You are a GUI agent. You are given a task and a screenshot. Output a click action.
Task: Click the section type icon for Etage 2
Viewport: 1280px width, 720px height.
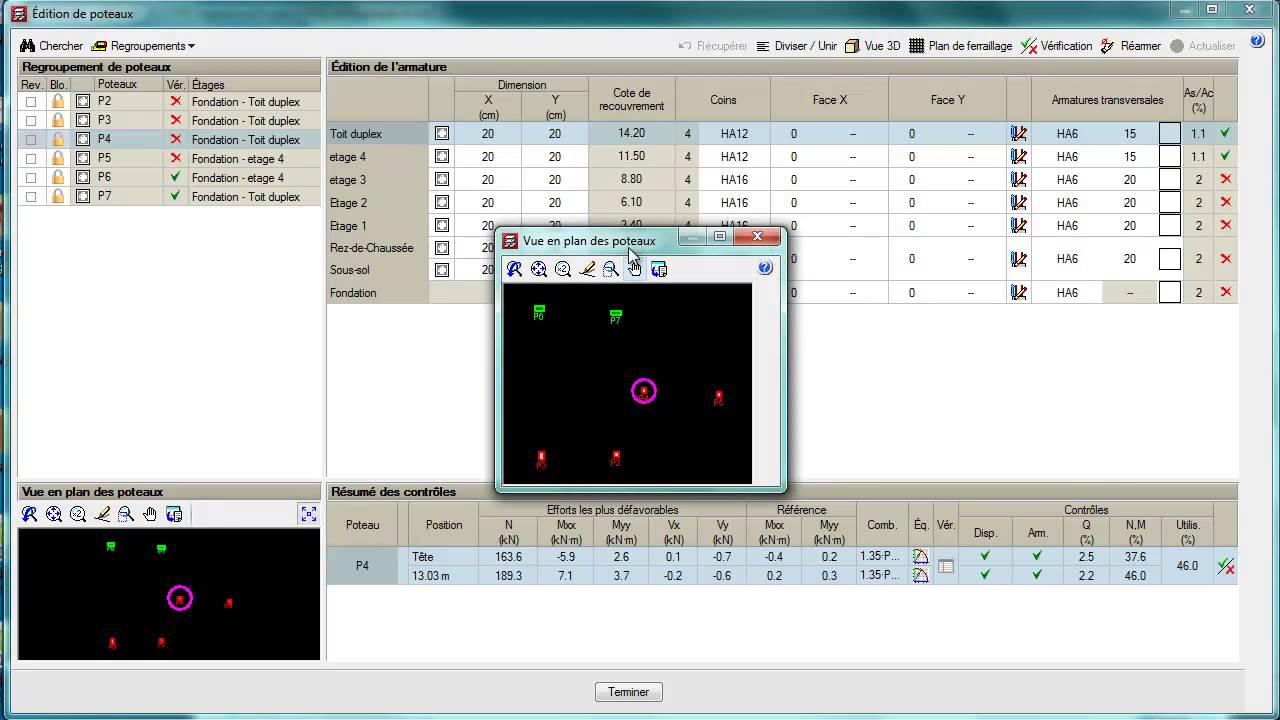pyautogui.click(x=441, y=203)
